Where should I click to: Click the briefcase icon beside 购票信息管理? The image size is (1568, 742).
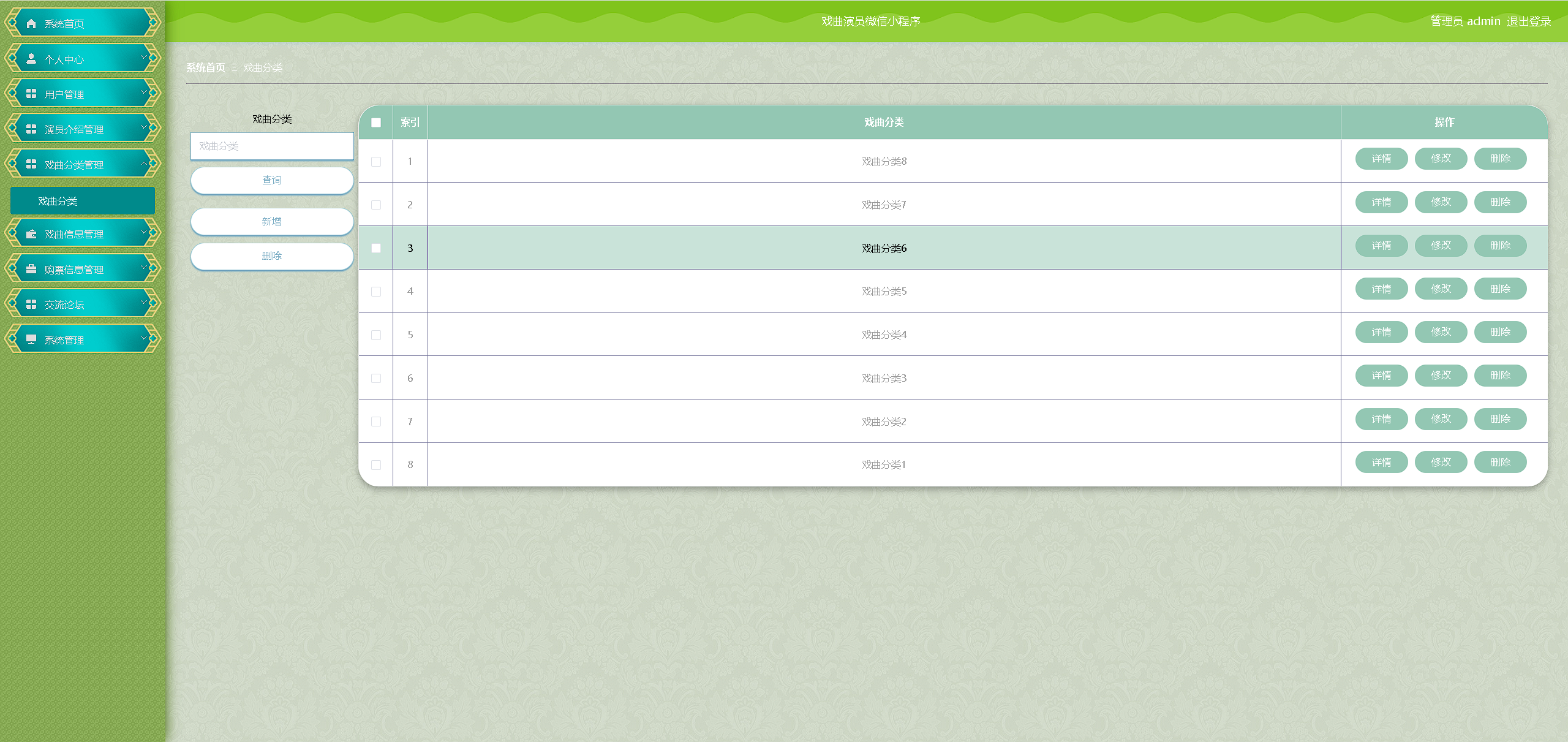[x=31, y=269]
